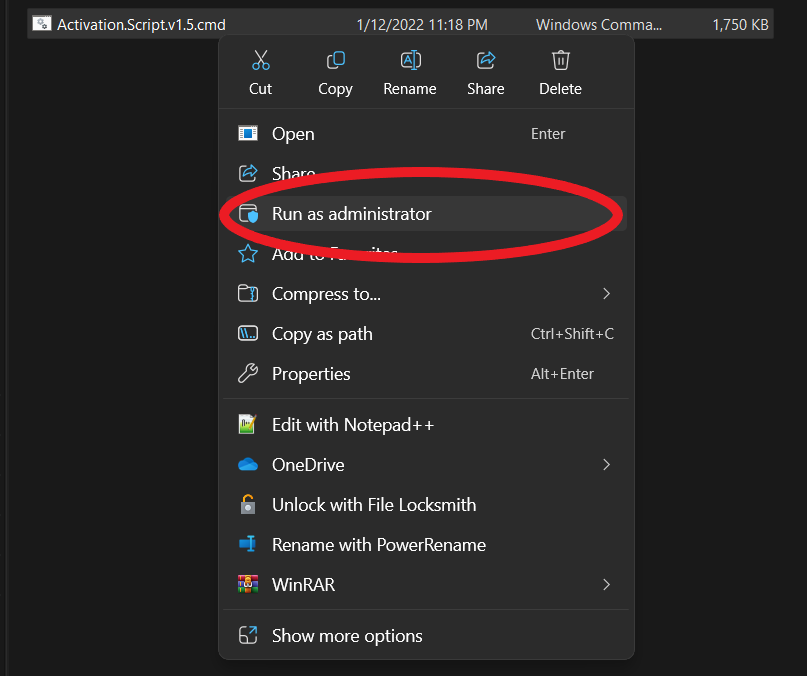Click the WinRAR books icon
The width and height of the screenshot is (807, 676).
click(x=248, y=585)
